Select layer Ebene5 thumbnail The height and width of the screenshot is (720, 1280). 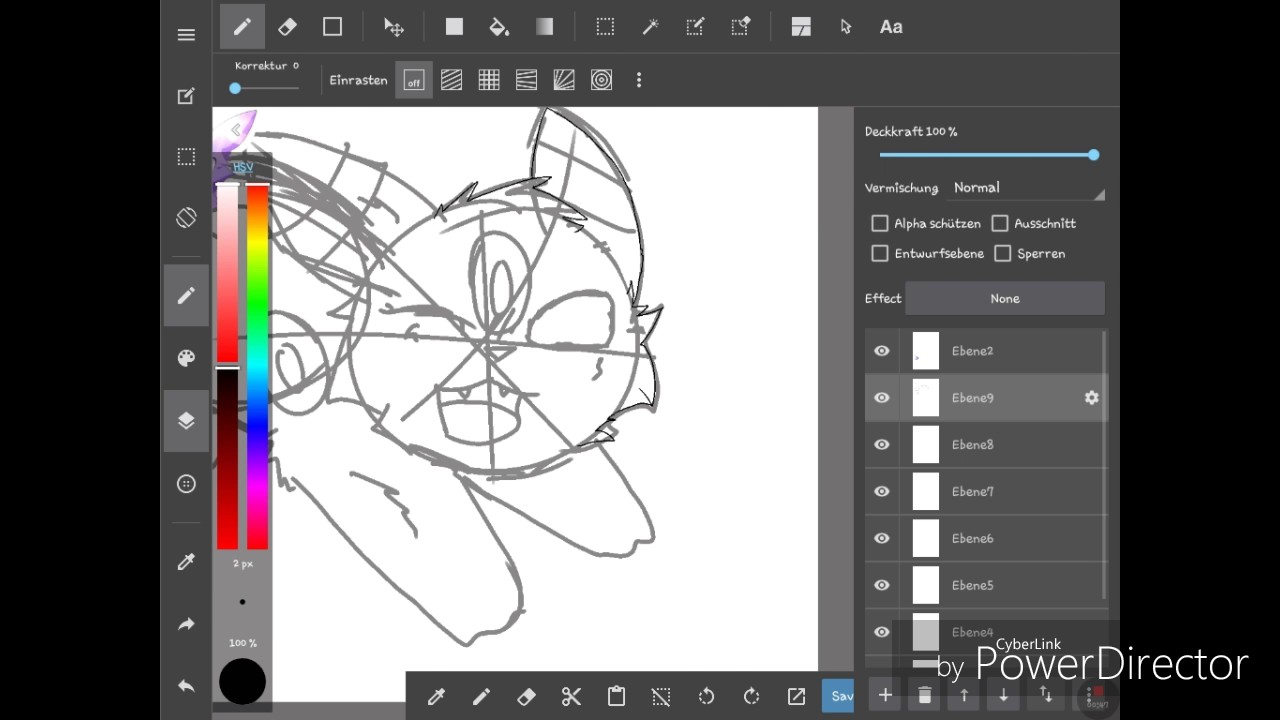point(926,585)
